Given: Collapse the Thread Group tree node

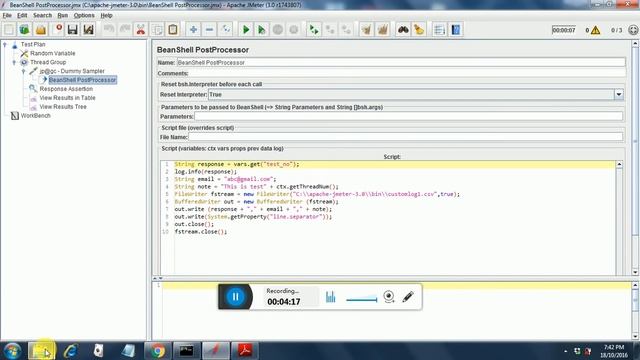Looking at the screenshot, I should (x=14, y=62).
